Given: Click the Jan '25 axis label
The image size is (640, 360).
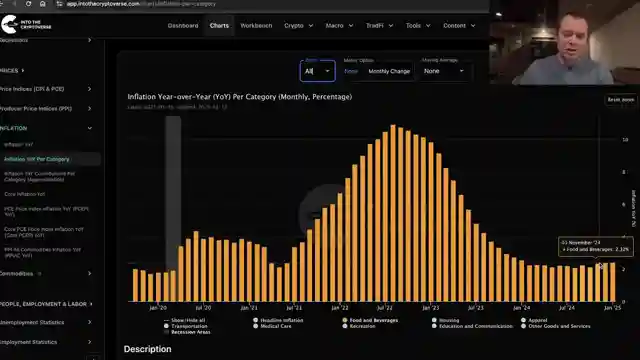Looking at the screenshot, I should point(612,308).
